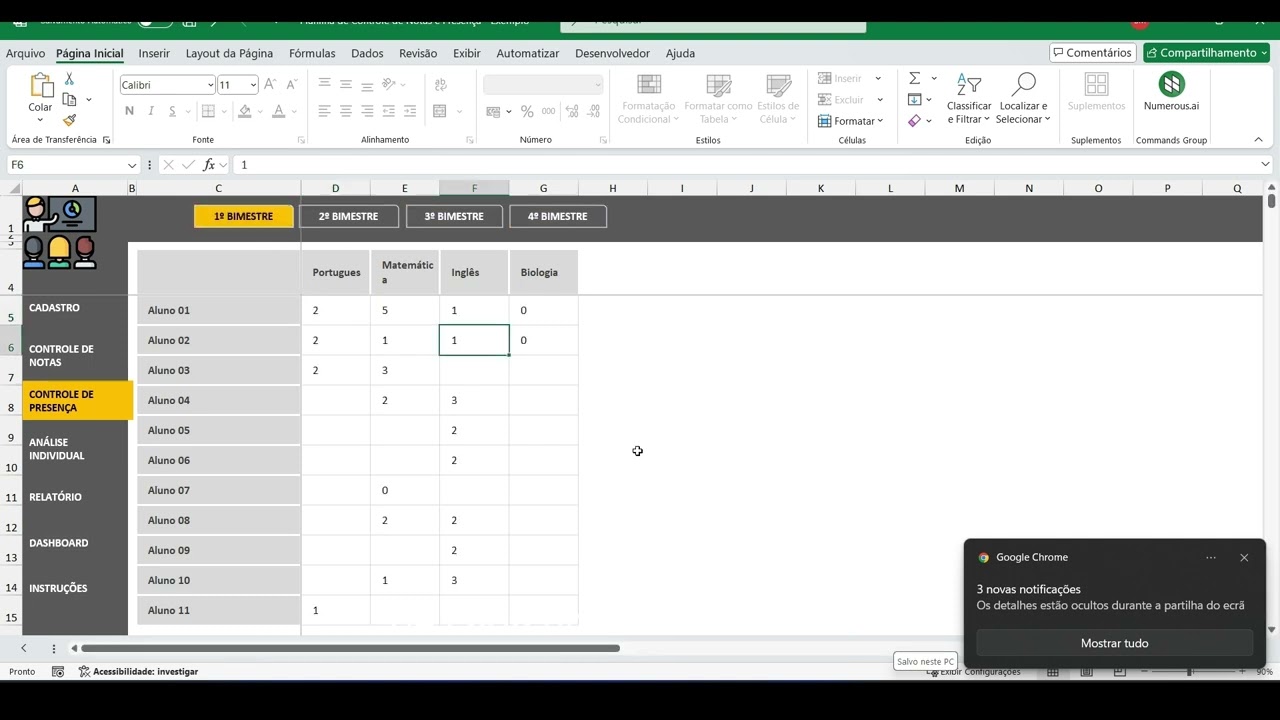1280x720 pixels.
Task: Open the number format combo box
Action: pyautogui.click(x=544, y=85)
